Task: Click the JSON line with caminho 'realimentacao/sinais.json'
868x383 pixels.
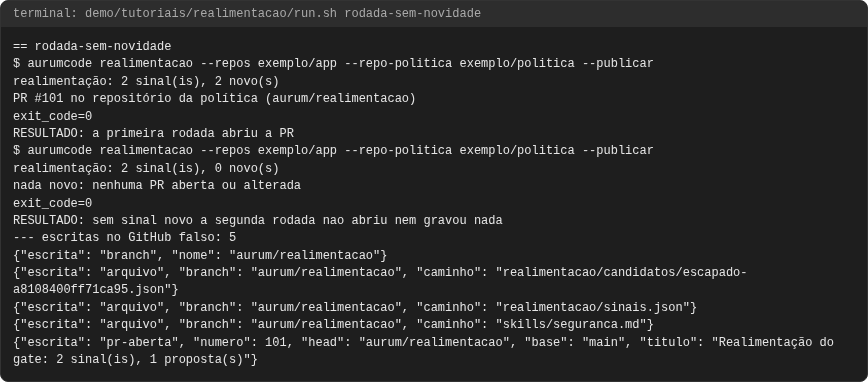Action: coord(355,307)
